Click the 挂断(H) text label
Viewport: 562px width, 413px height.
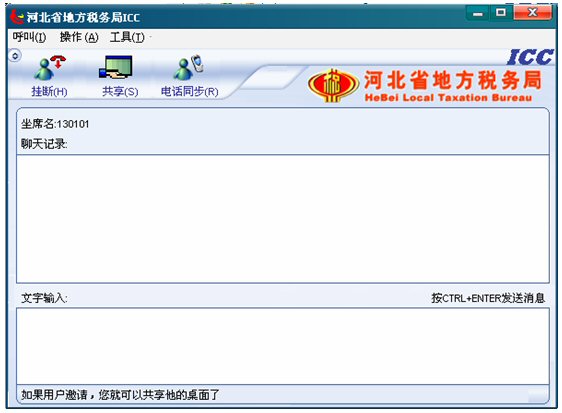click(49, 91)
